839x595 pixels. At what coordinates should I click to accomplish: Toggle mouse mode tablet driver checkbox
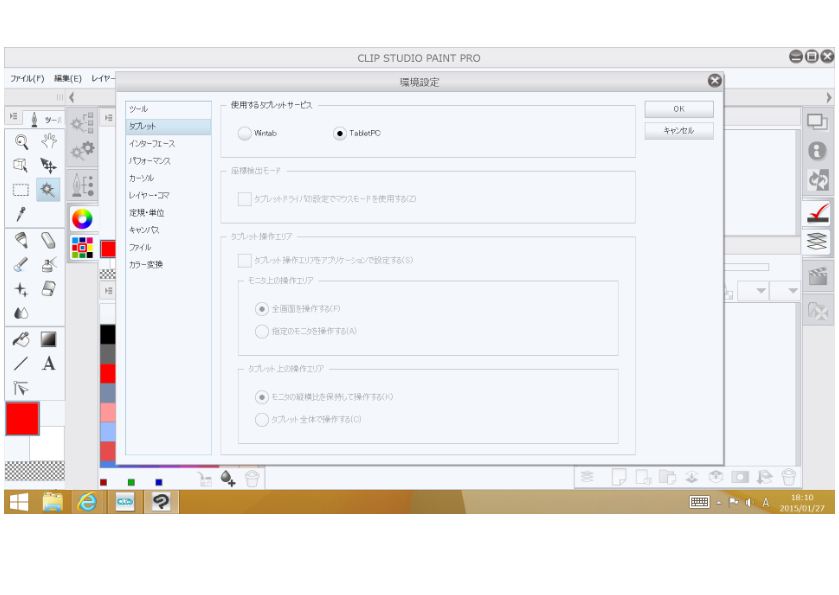[x=245, y=199]
